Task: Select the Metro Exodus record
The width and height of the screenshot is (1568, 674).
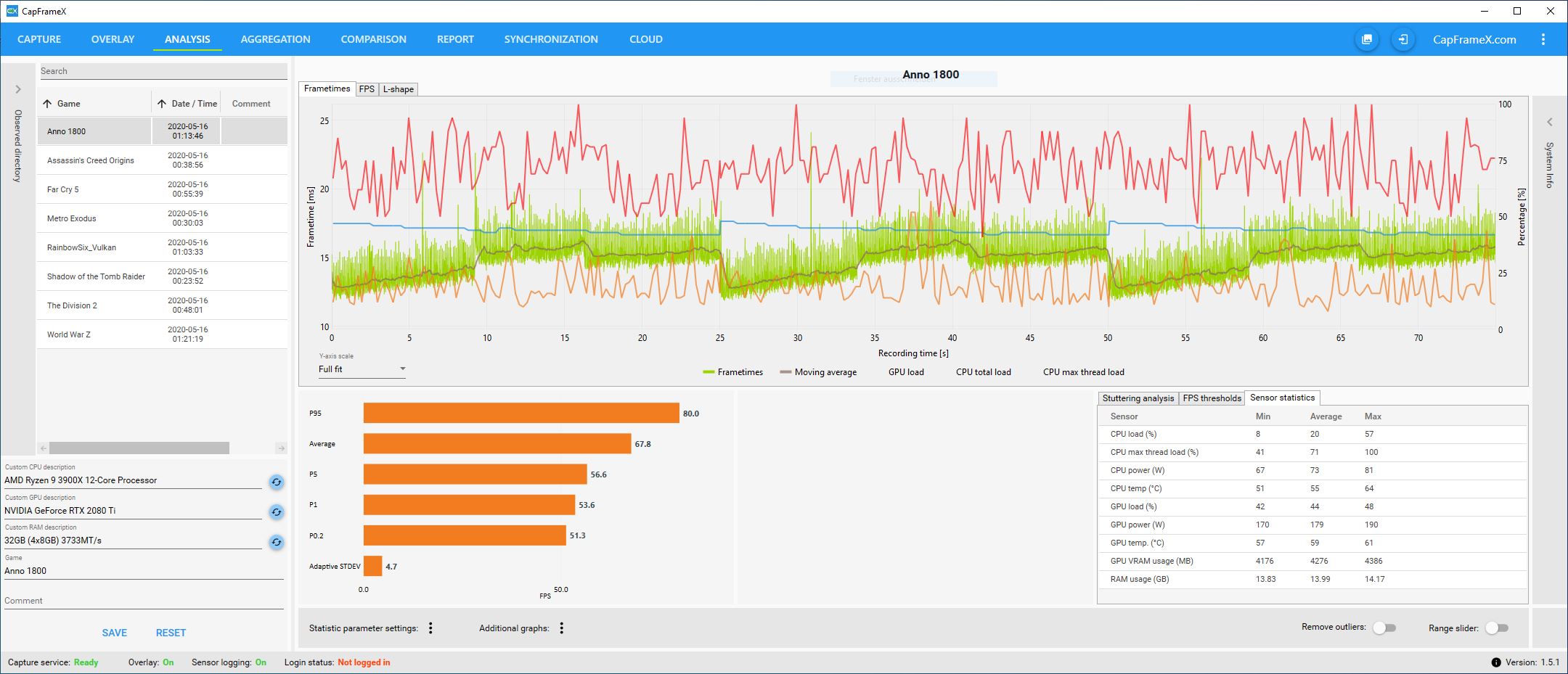Action: pyautogui.click(x=162, y=218)
